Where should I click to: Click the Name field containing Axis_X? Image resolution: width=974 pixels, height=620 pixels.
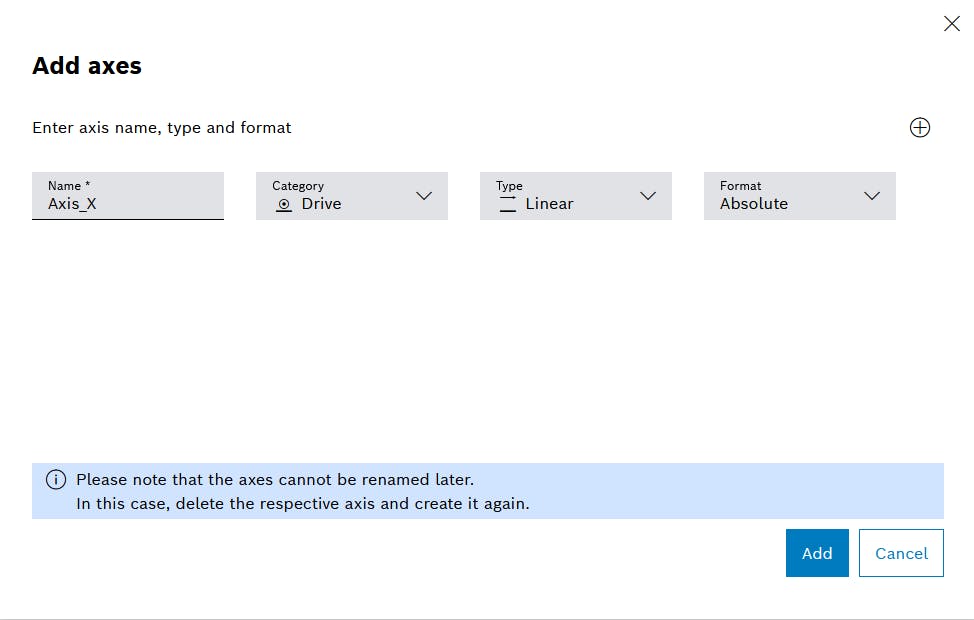pyautogui.click(x=128, y=196)
